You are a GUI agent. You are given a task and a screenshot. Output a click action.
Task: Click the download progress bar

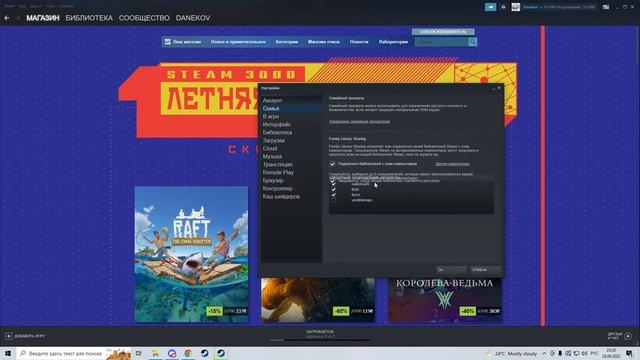(320, 340)
